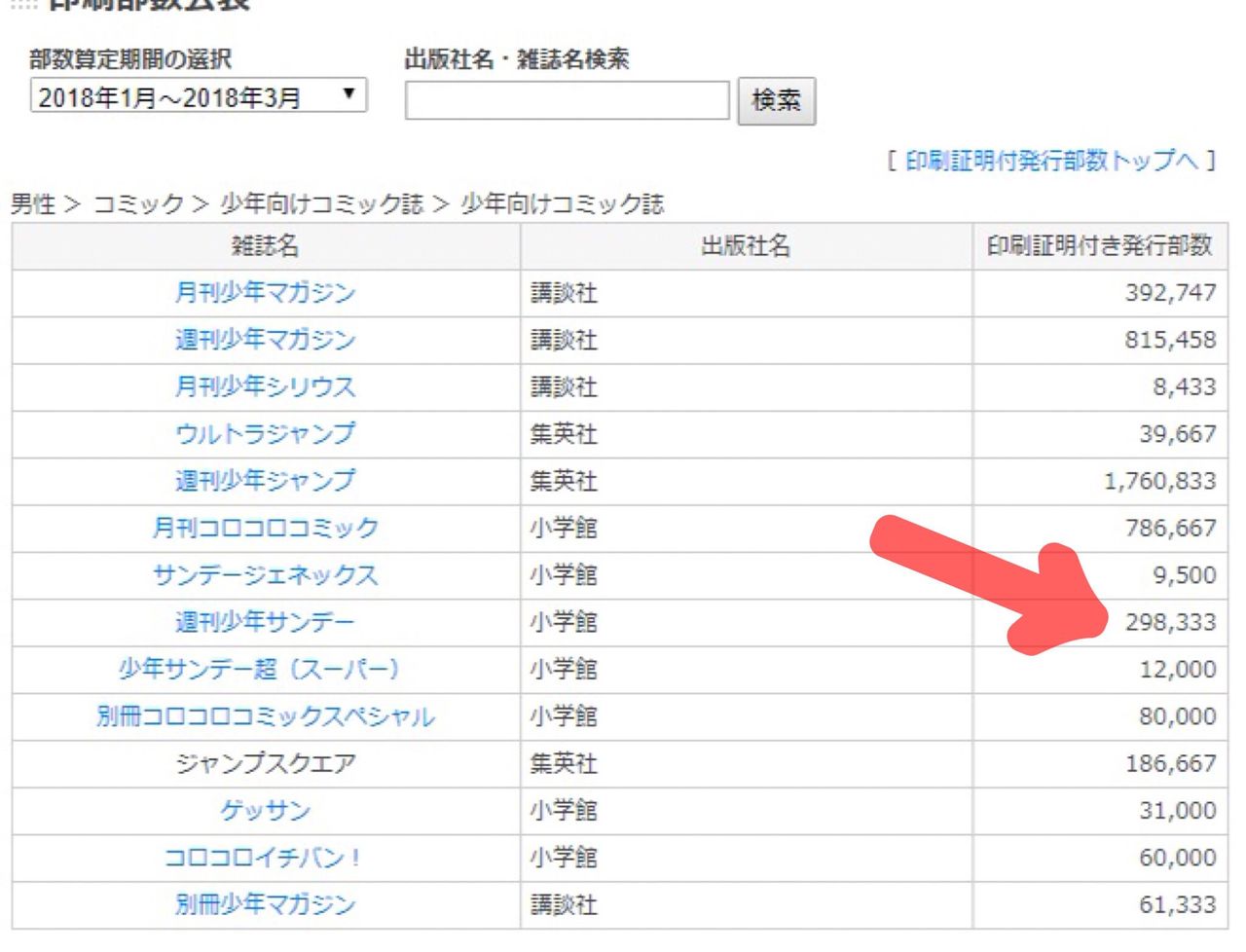
Task: Click the 印刷証明付き発行部数 column header
Action: tap(1099, 245)
